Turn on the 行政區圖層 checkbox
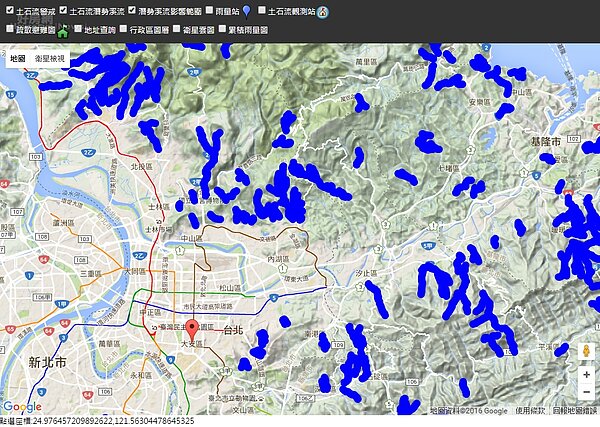Image resolution: width=600 pixels, height=427 pixels. click(x=123, y=29)
